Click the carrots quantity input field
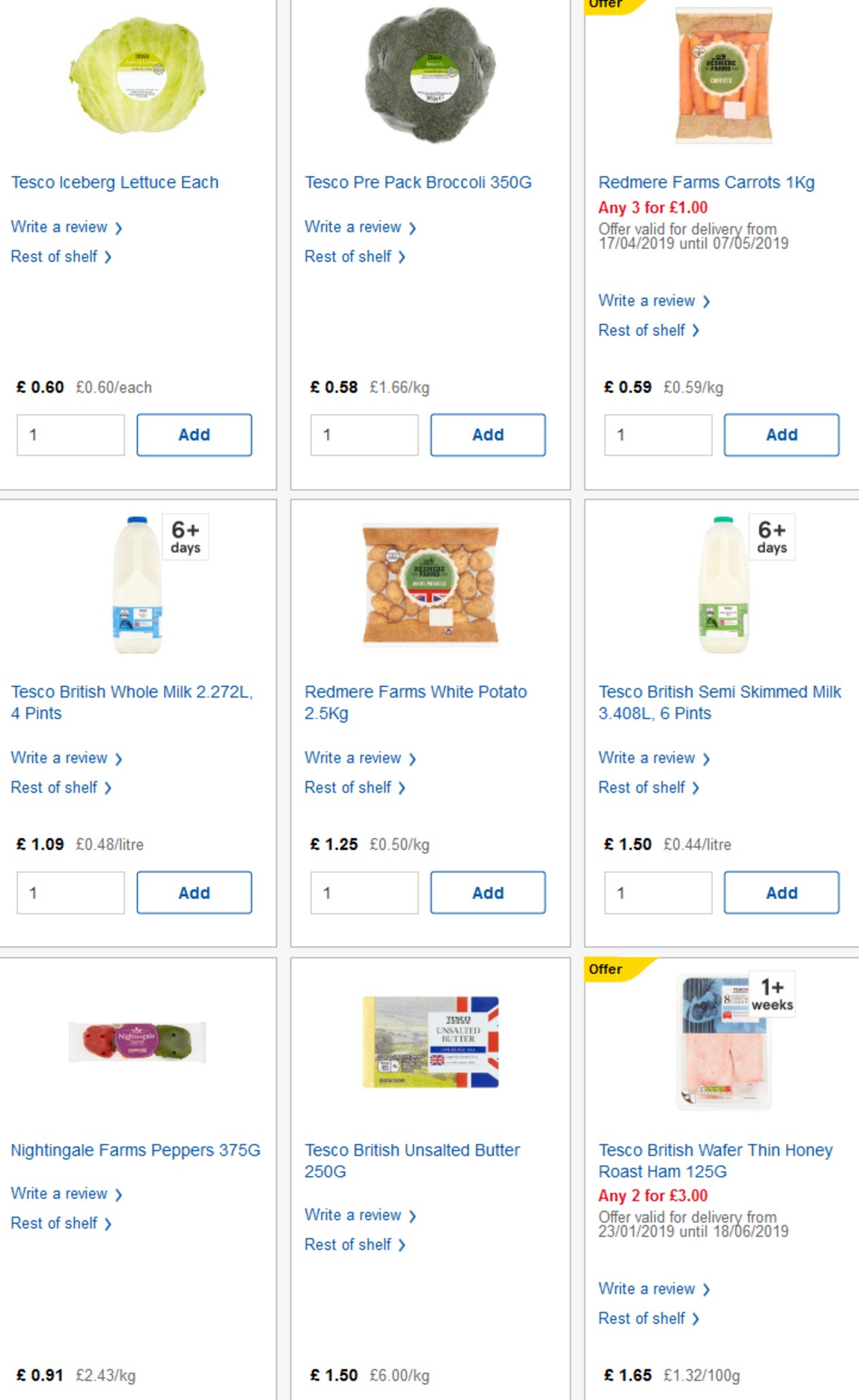The height and width of the screenshot is (1400, 859). 657,435
